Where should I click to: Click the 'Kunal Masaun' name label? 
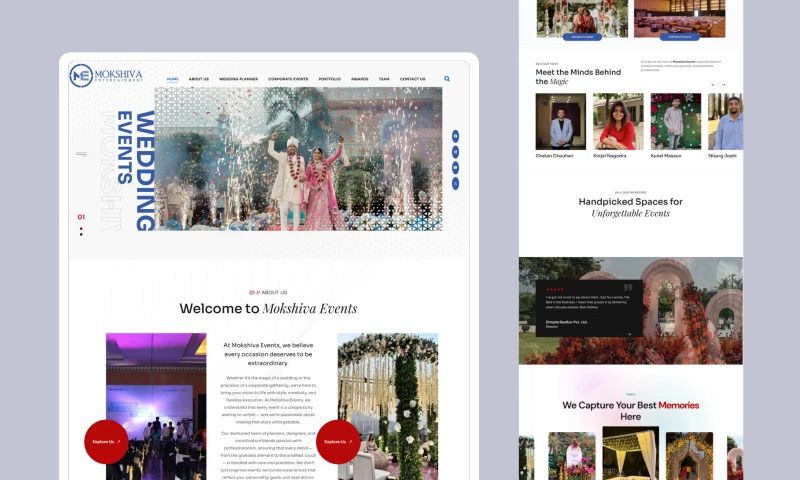click(666, 156)
